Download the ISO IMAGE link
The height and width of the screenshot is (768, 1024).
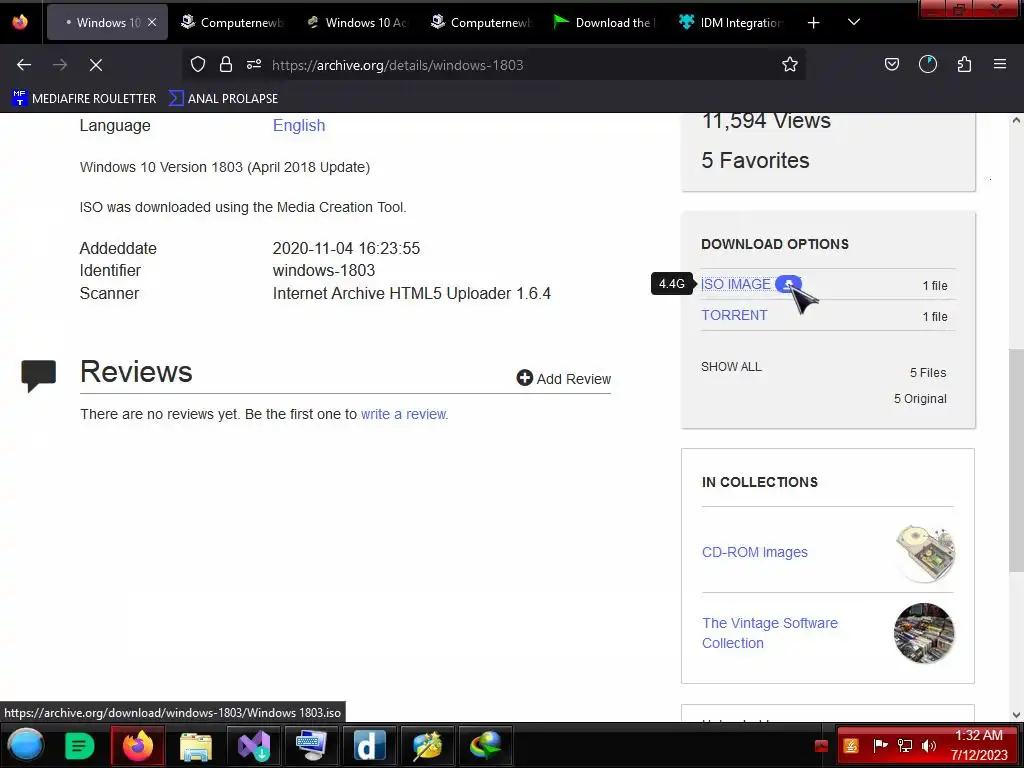(x=736, y=284)
